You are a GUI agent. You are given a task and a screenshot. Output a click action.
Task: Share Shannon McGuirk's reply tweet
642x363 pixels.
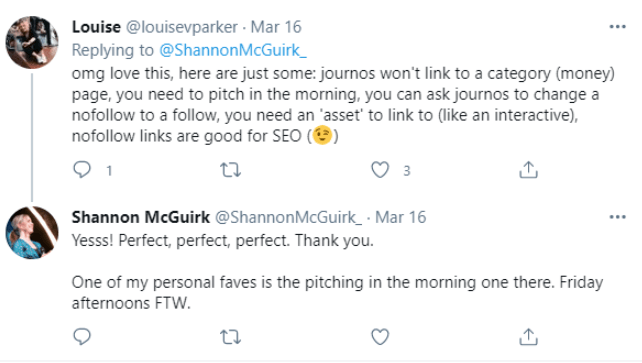528,337
